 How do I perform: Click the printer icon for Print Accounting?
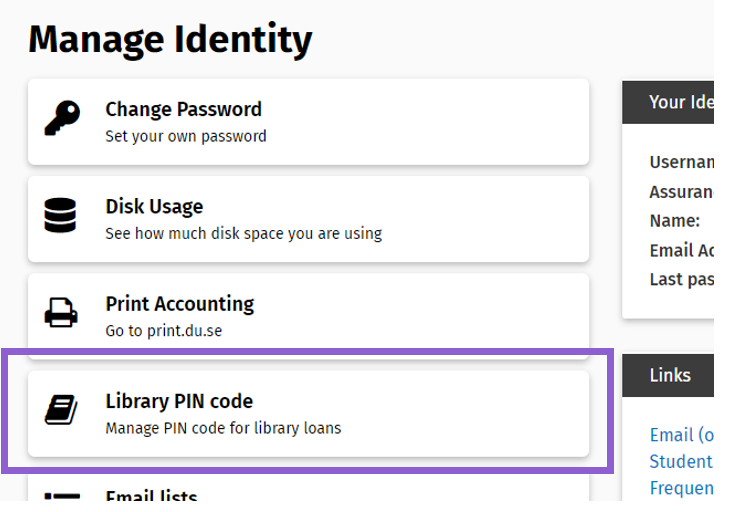tap(61, 313)
